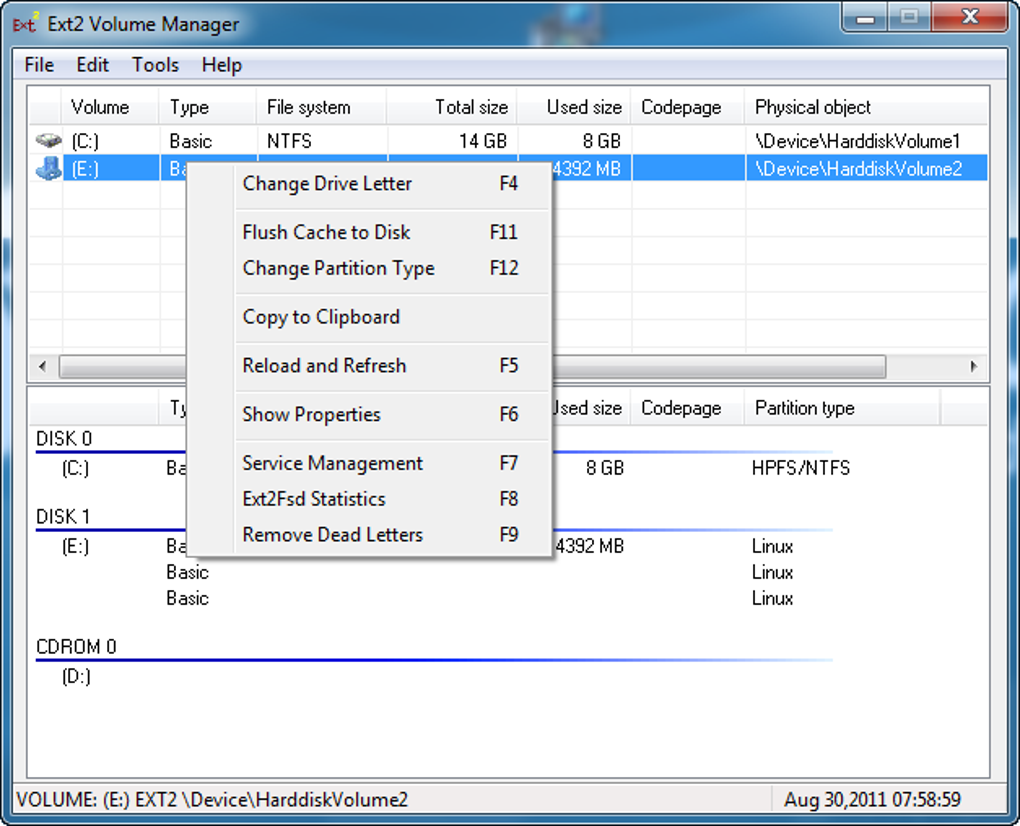The image size is (1020, 826).
Task: Click the horizontal scrollbar thumb
Action: pos(472,366)
